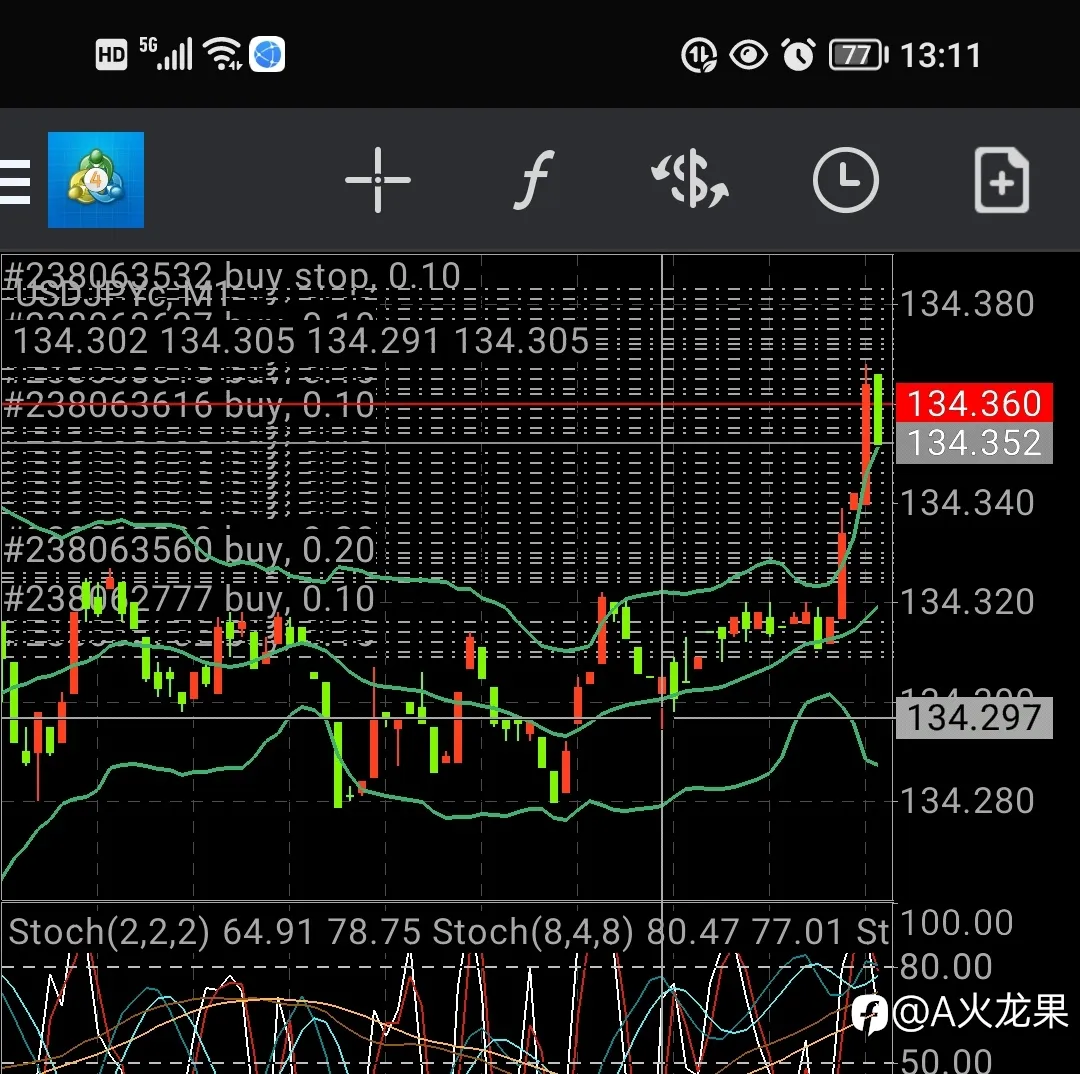Tap the red ask price horizontal line
Viewport: 1080px width, 1074px height.
click(x=446, y=404)
